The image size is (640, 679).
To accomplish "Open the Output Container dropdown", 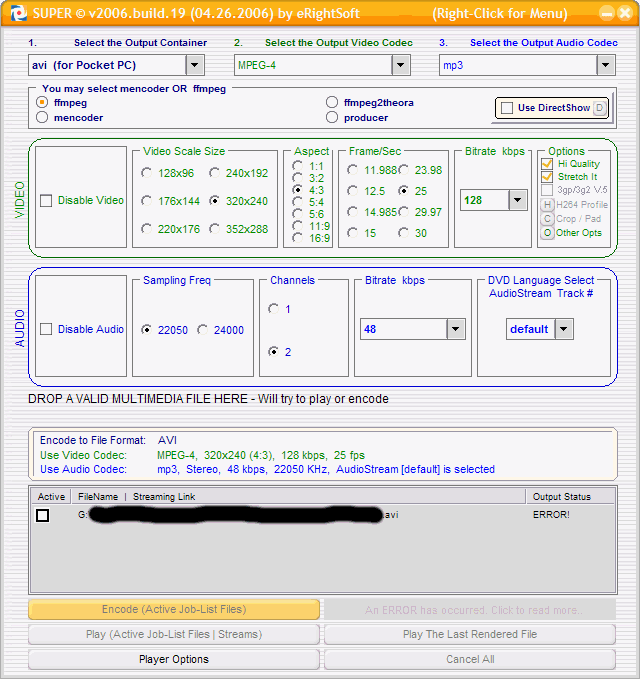I will [195, 65].
